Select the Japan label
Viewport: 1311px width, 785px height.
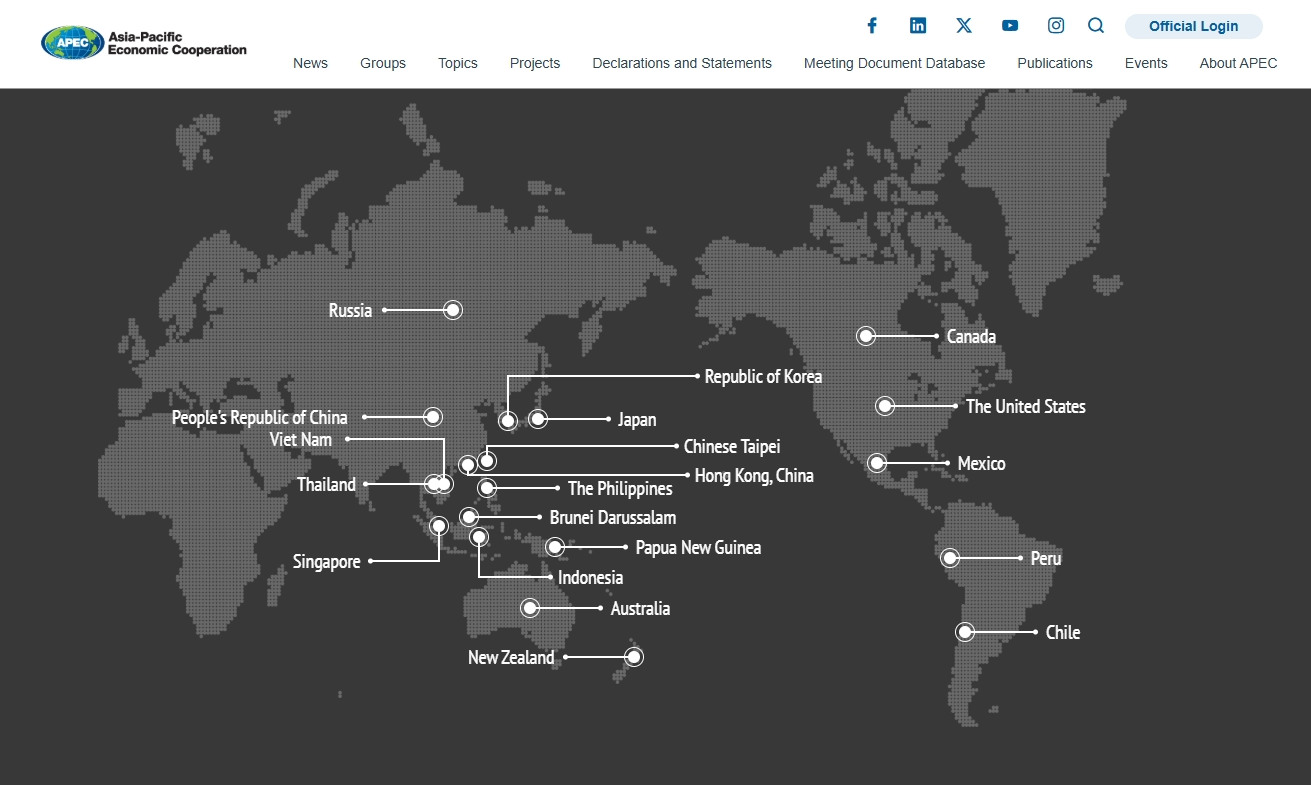click(x=637, y=420)
